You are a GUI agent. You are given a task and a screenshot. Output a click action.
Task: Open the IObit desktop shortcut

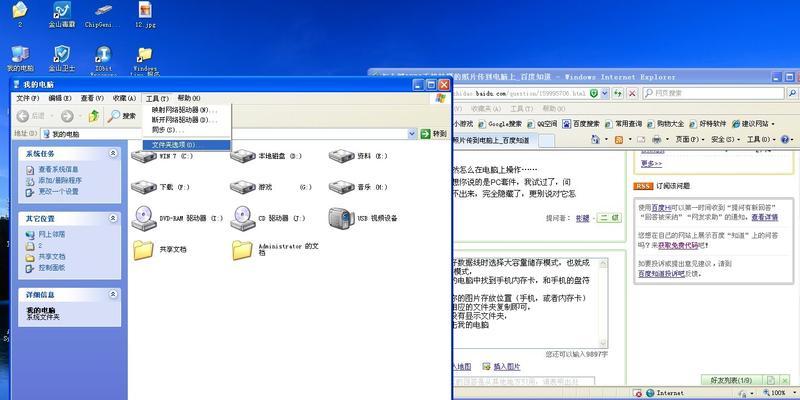104,60
